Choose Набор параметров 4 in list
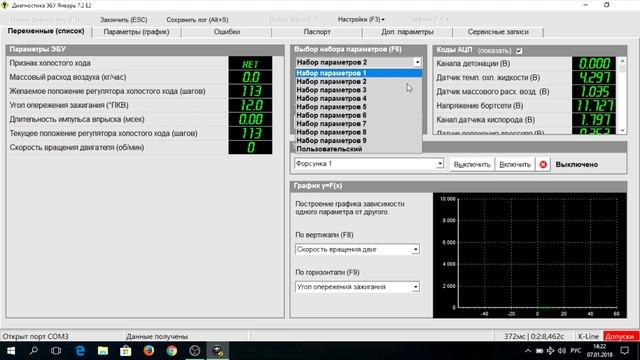 click(x=359, y=98)
